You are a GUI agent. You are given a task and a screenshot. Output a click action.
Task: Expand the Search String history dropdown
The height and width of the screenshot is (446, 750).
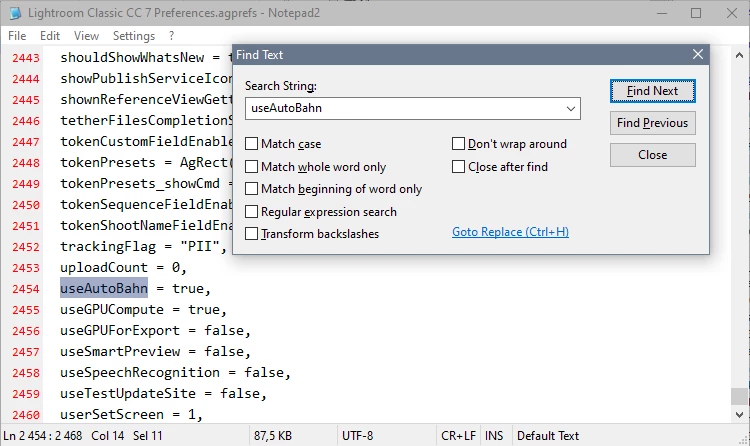571,109
